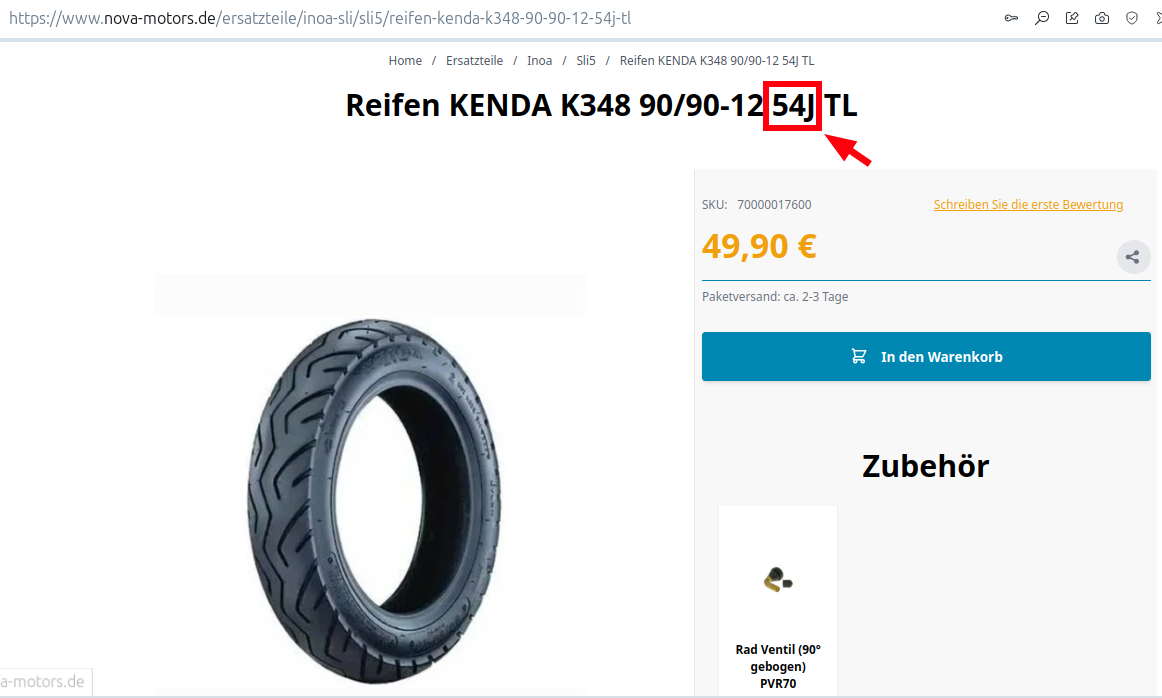
Task: Take a screenshot with the camera icon
Action: [1102, 18]
